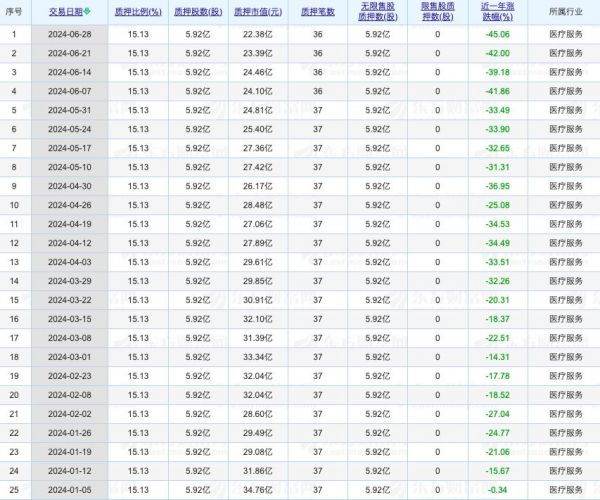Select date cell 2024-01-12

(x=70, y=471)
